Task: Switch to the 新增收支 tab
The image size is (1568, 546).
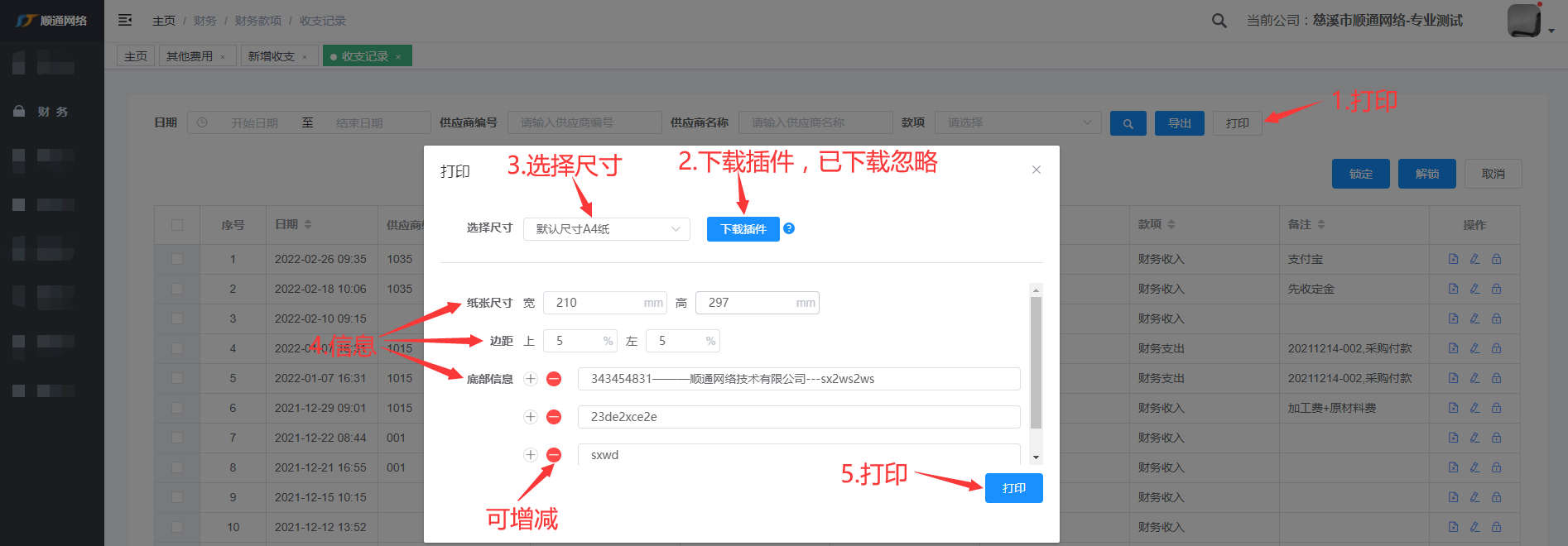Action: click(272, 56)
